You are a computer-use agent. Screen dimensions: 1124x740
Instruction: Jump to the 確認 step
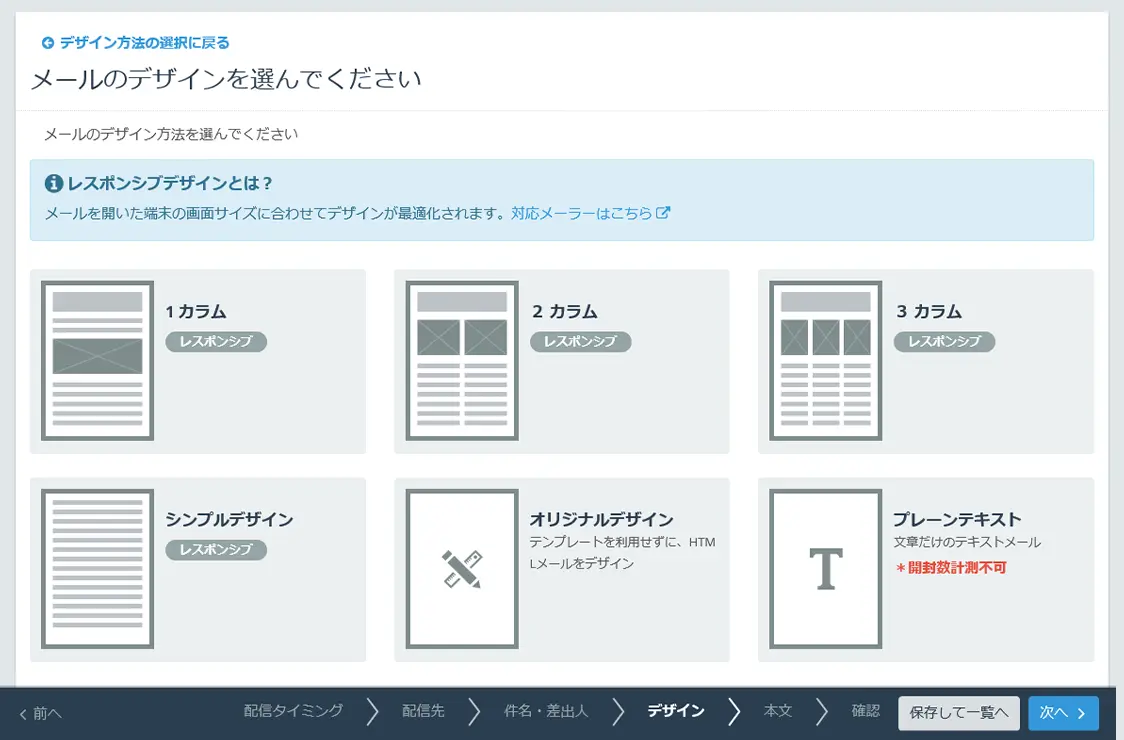pos(865,711)
